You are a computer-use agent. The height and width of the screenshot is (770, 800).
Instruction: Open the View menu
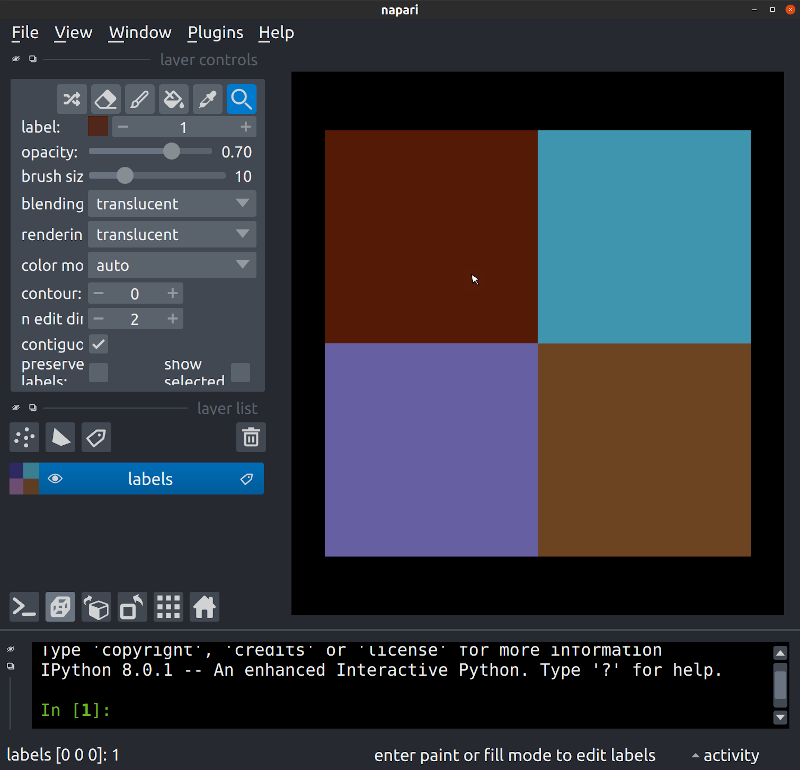point(72,32)
